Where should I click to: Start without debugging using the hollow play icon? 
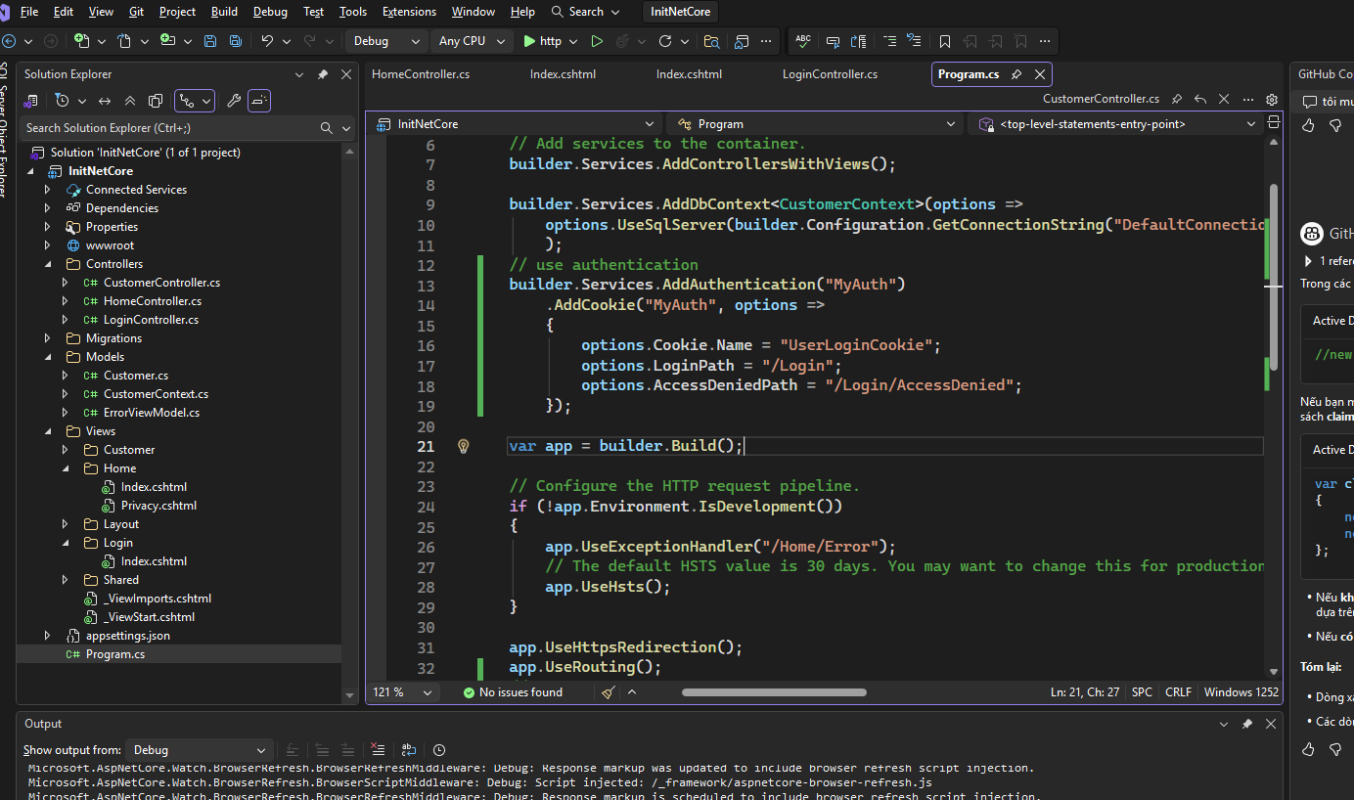(597, 41)
